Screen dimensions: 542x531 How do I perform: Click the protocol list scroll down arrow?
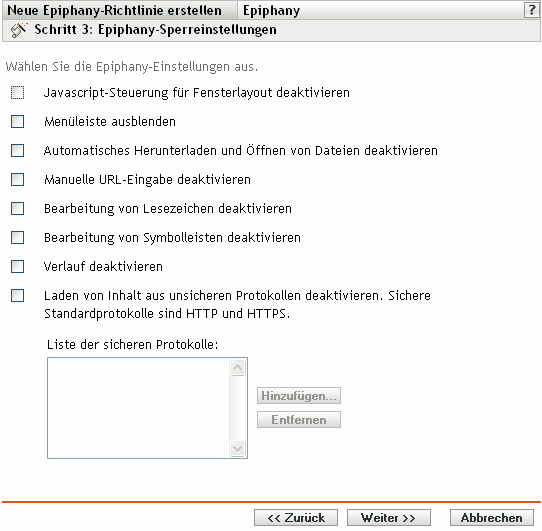point(237,448)
